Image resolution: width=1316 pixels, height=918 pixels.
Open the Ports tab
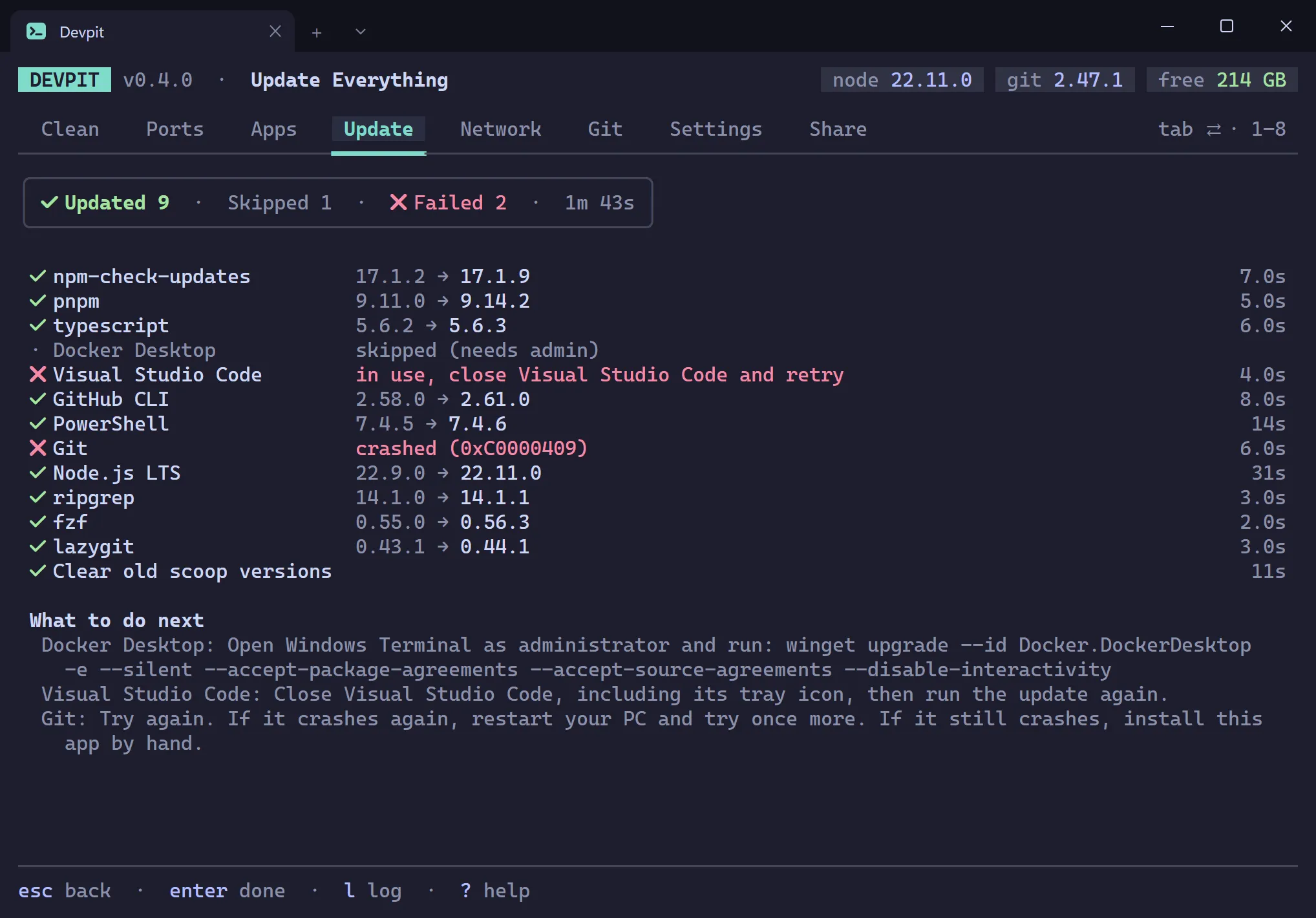tap(175, 129)
